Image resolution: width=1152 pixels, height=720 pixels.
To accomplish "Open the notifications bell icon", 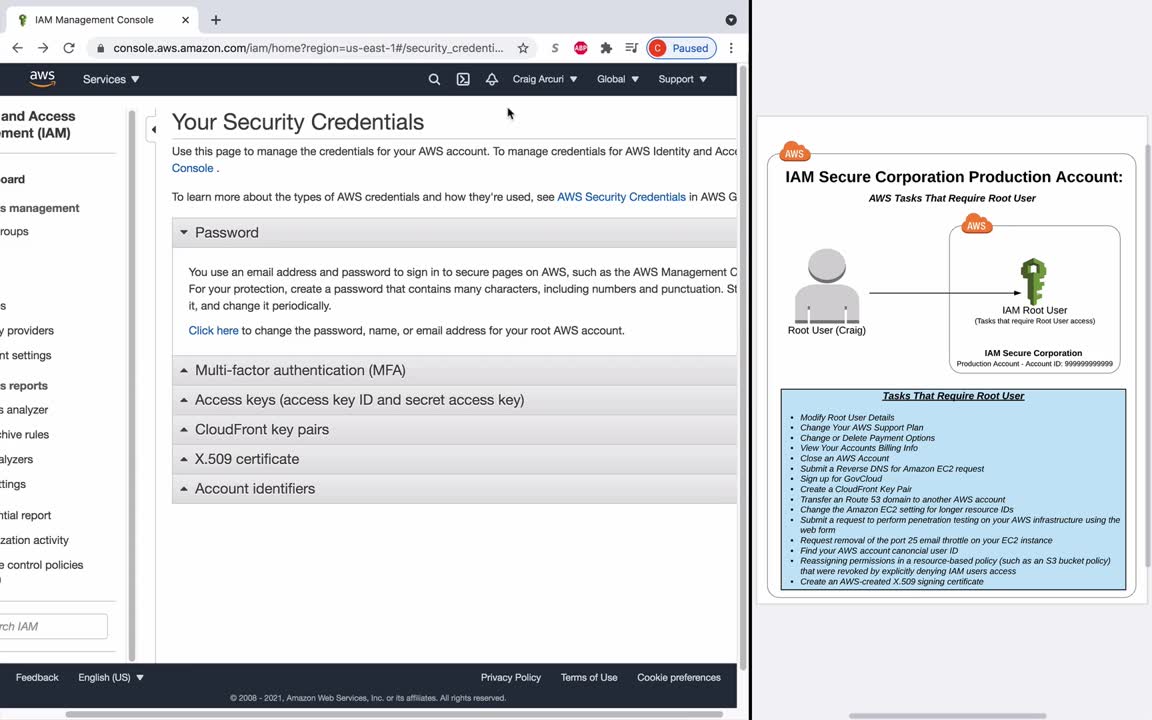I will click(492, 79).
